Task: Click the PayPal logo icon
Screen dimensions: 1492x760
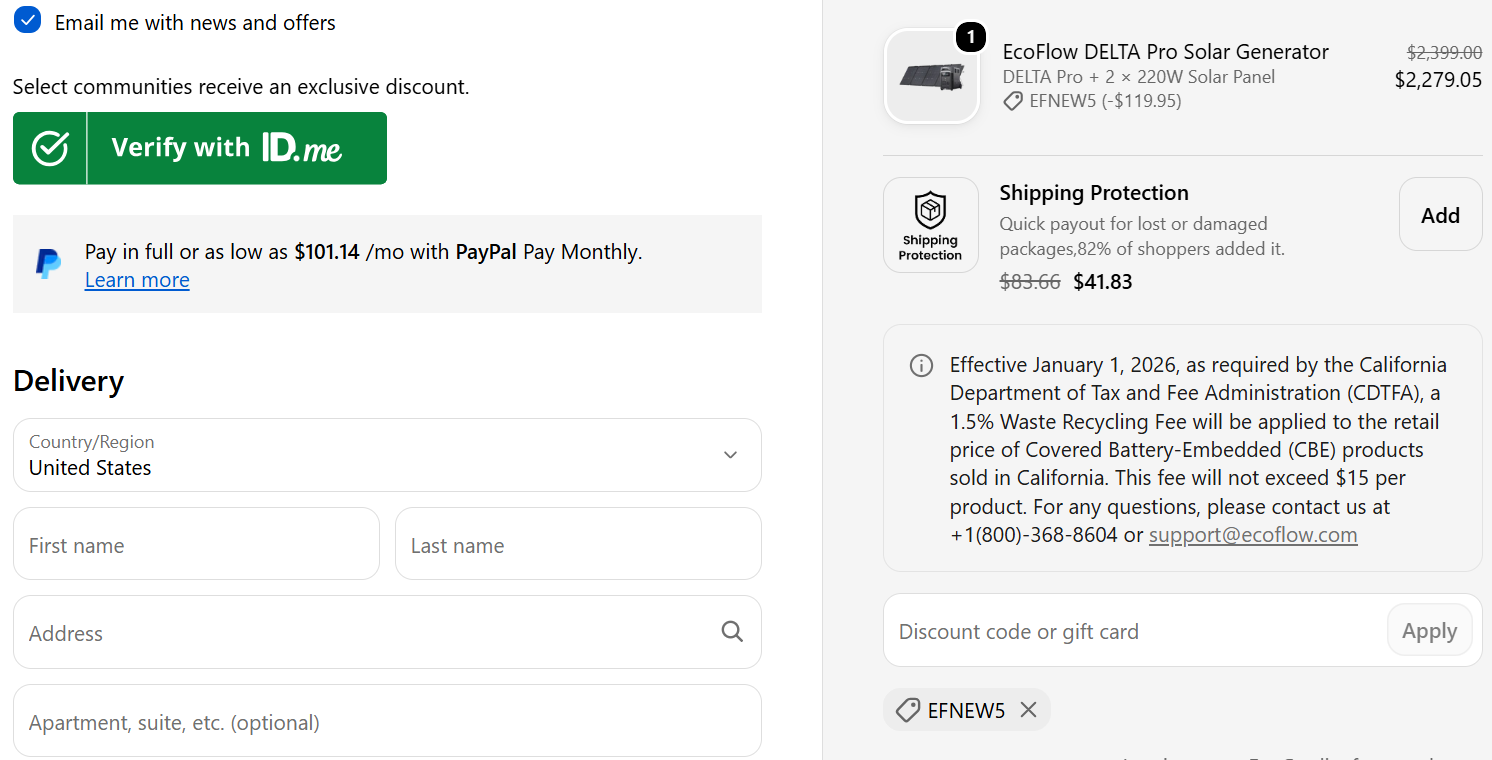Action: click(48, 263)
